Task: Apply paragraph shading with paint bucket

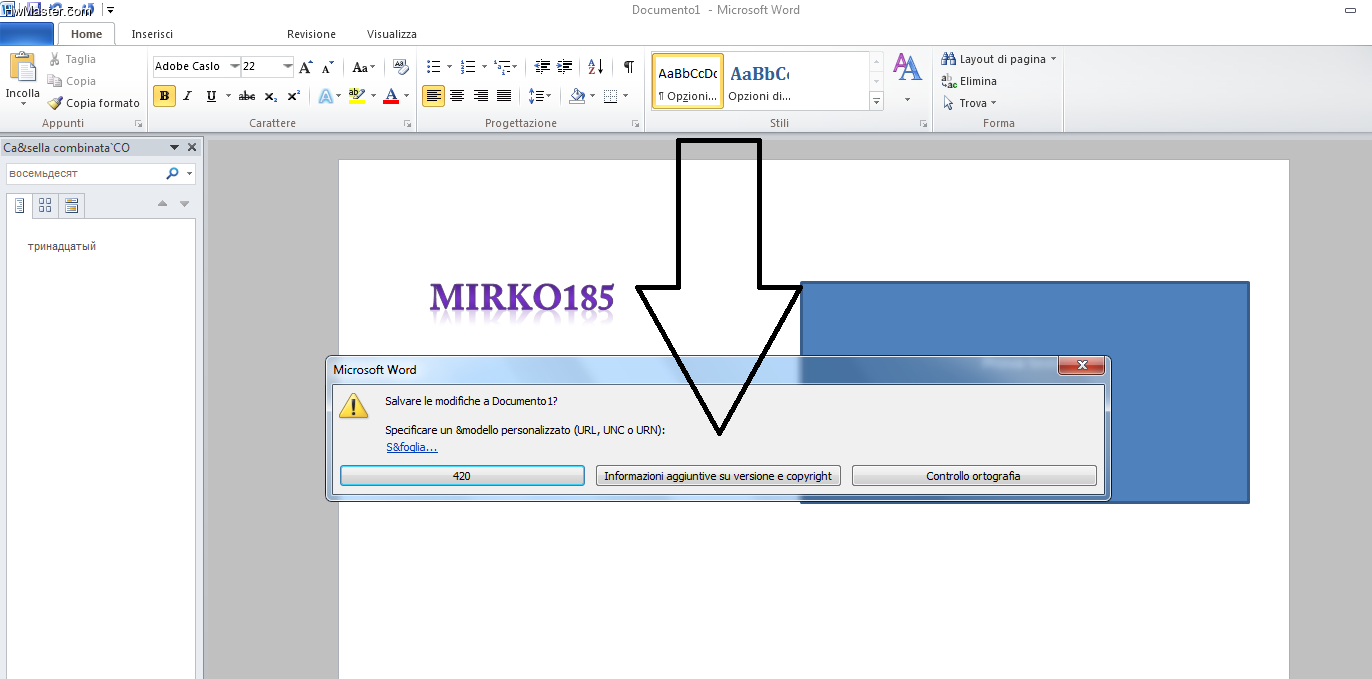Action: coord(576,96)
